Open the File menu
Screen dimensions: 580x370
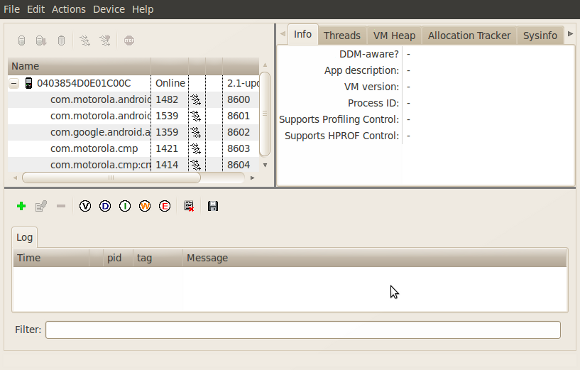[x=11, y=9]
